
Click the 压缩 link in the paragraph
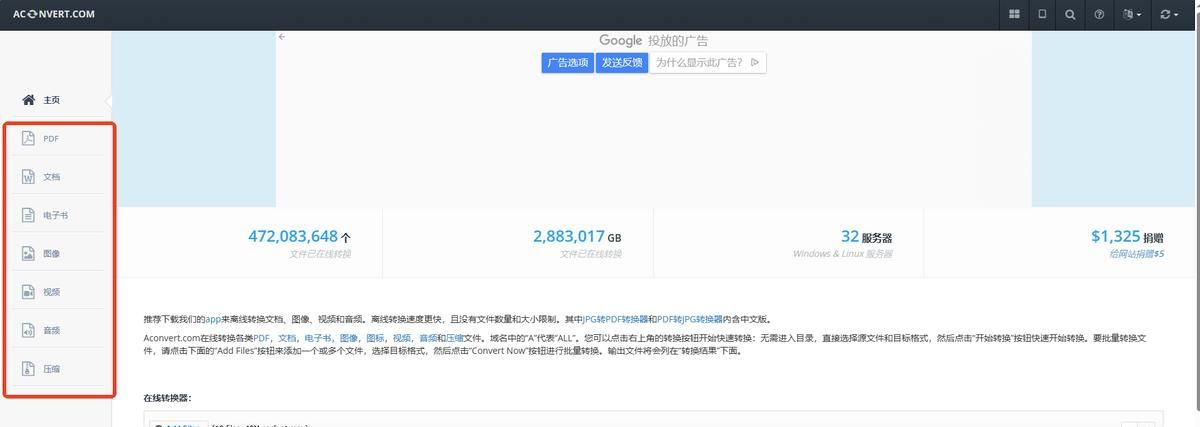[x=455, y=338]
